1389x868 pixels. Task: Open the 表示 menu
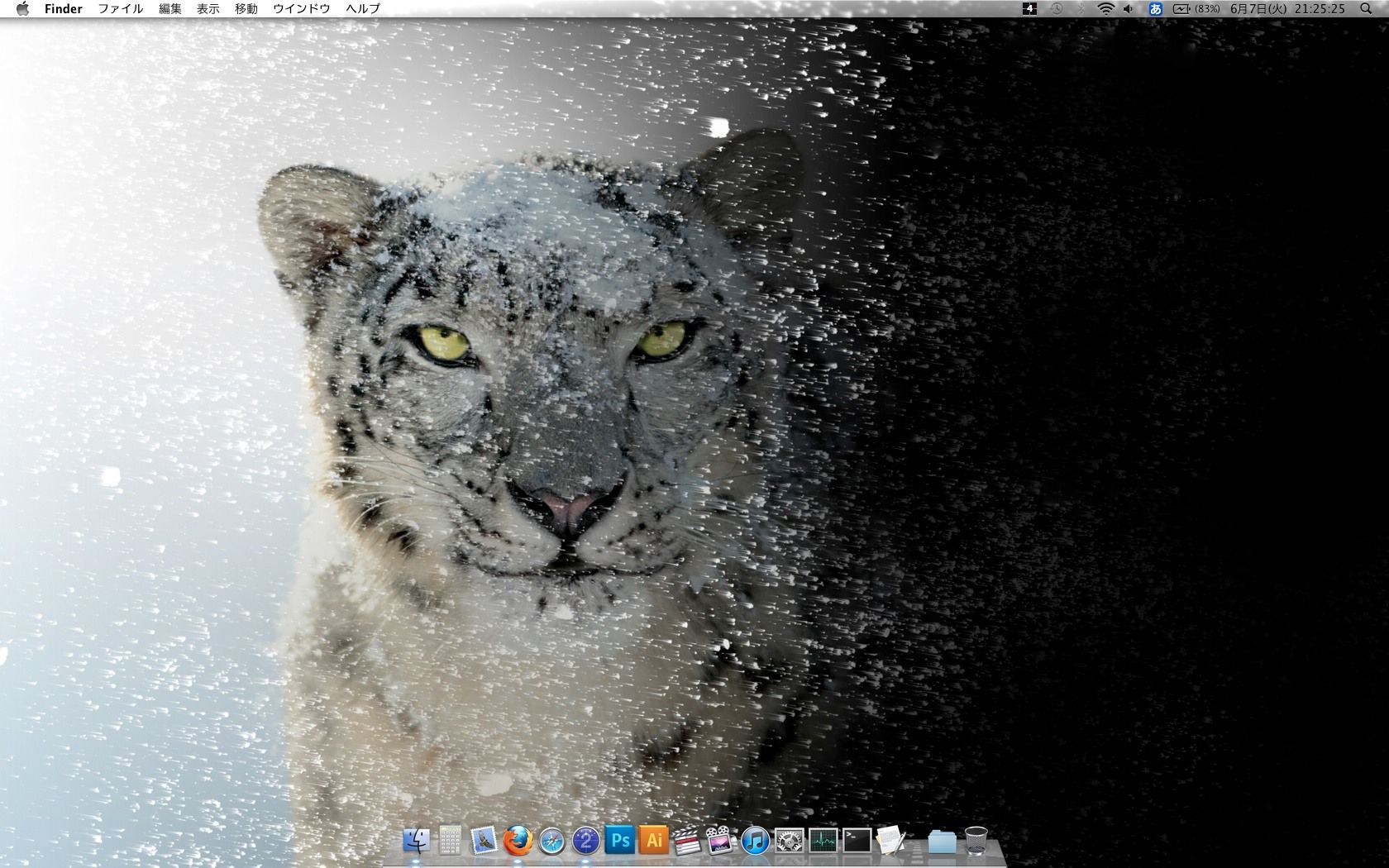(208, 8)
